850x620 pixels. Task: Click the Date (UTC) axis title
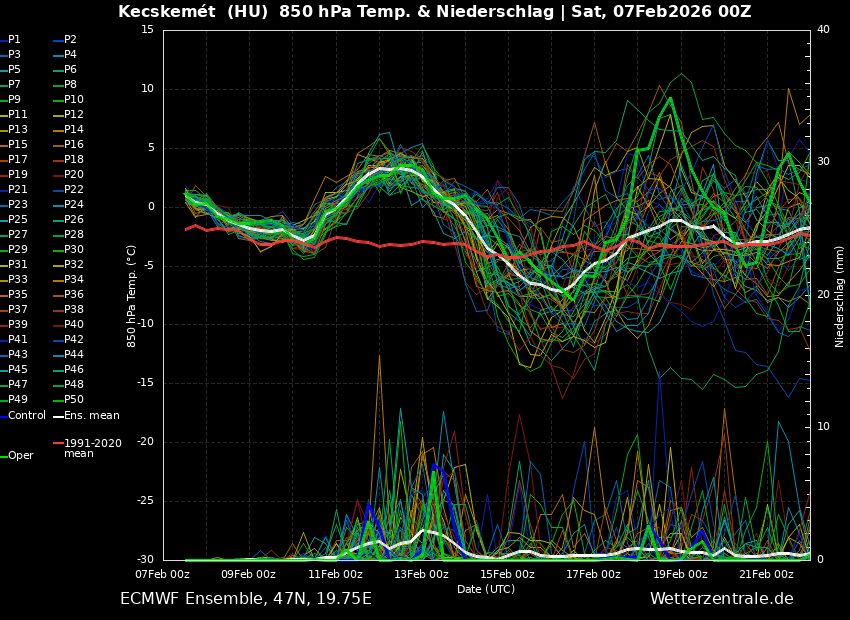[x=486, y=590]
